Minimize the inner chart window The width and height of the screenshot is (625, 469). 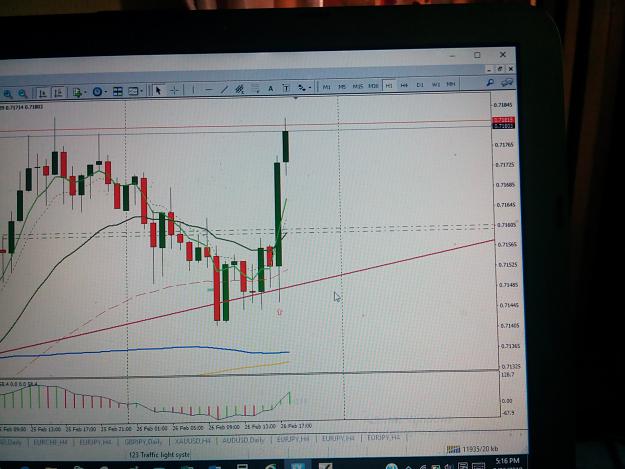489,70
